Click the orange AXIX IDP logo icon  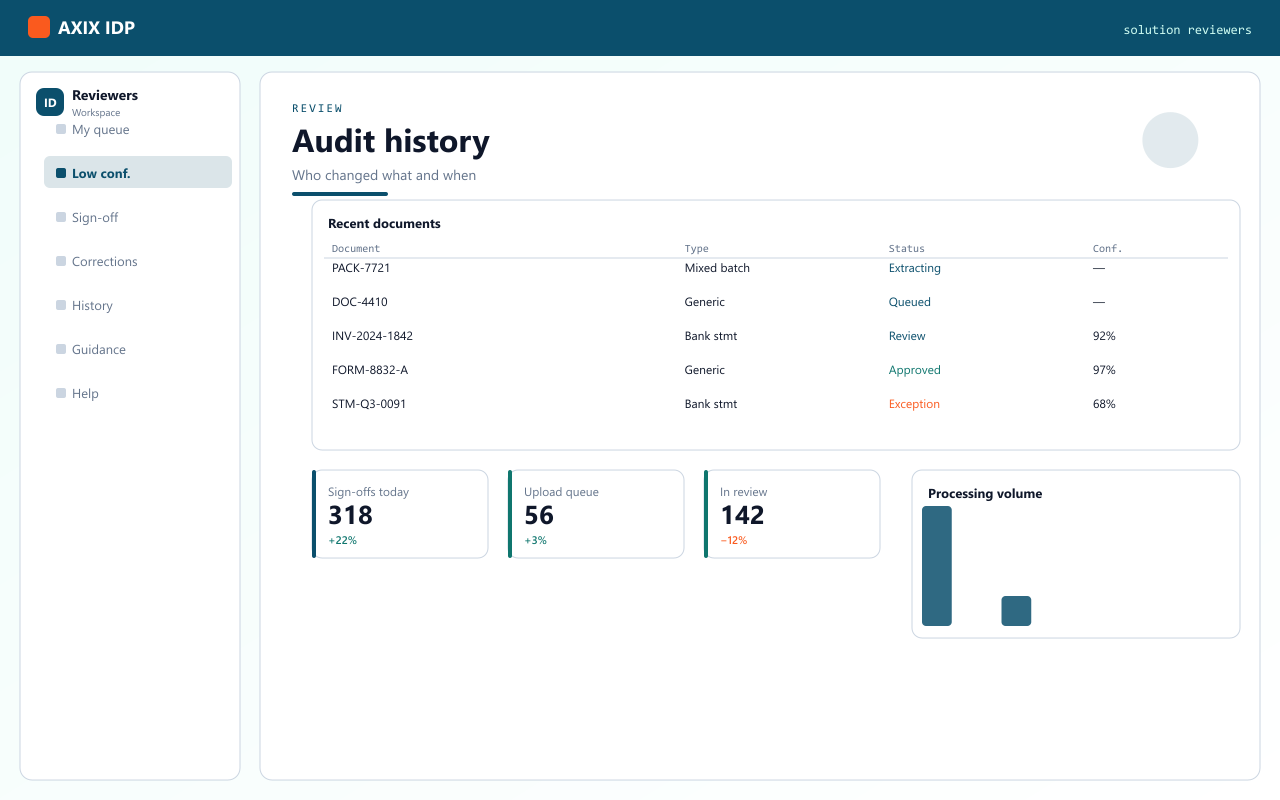39,27
